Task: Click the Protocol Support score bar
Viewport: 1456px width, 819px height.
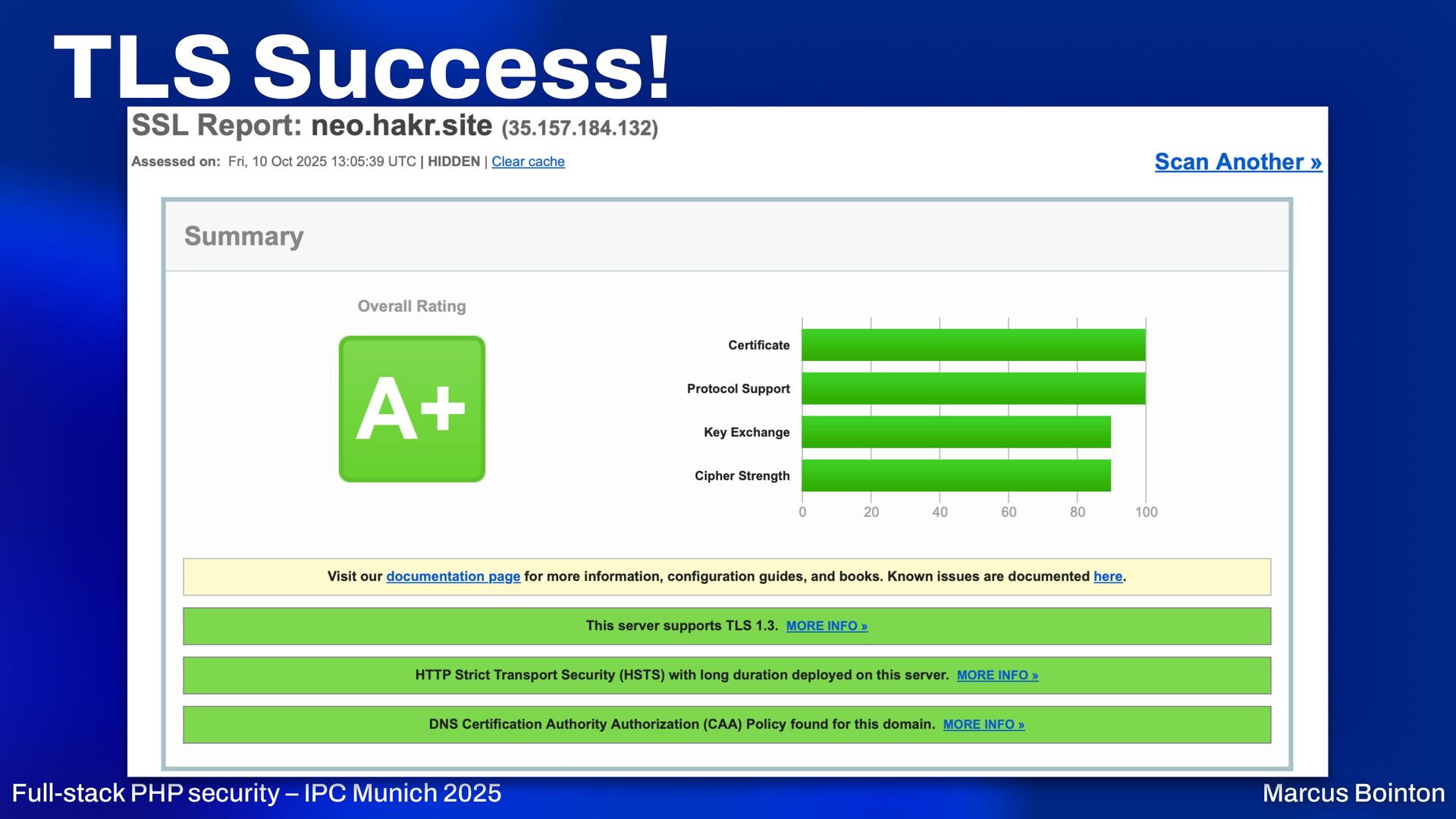Action: [x=973, y=388]
